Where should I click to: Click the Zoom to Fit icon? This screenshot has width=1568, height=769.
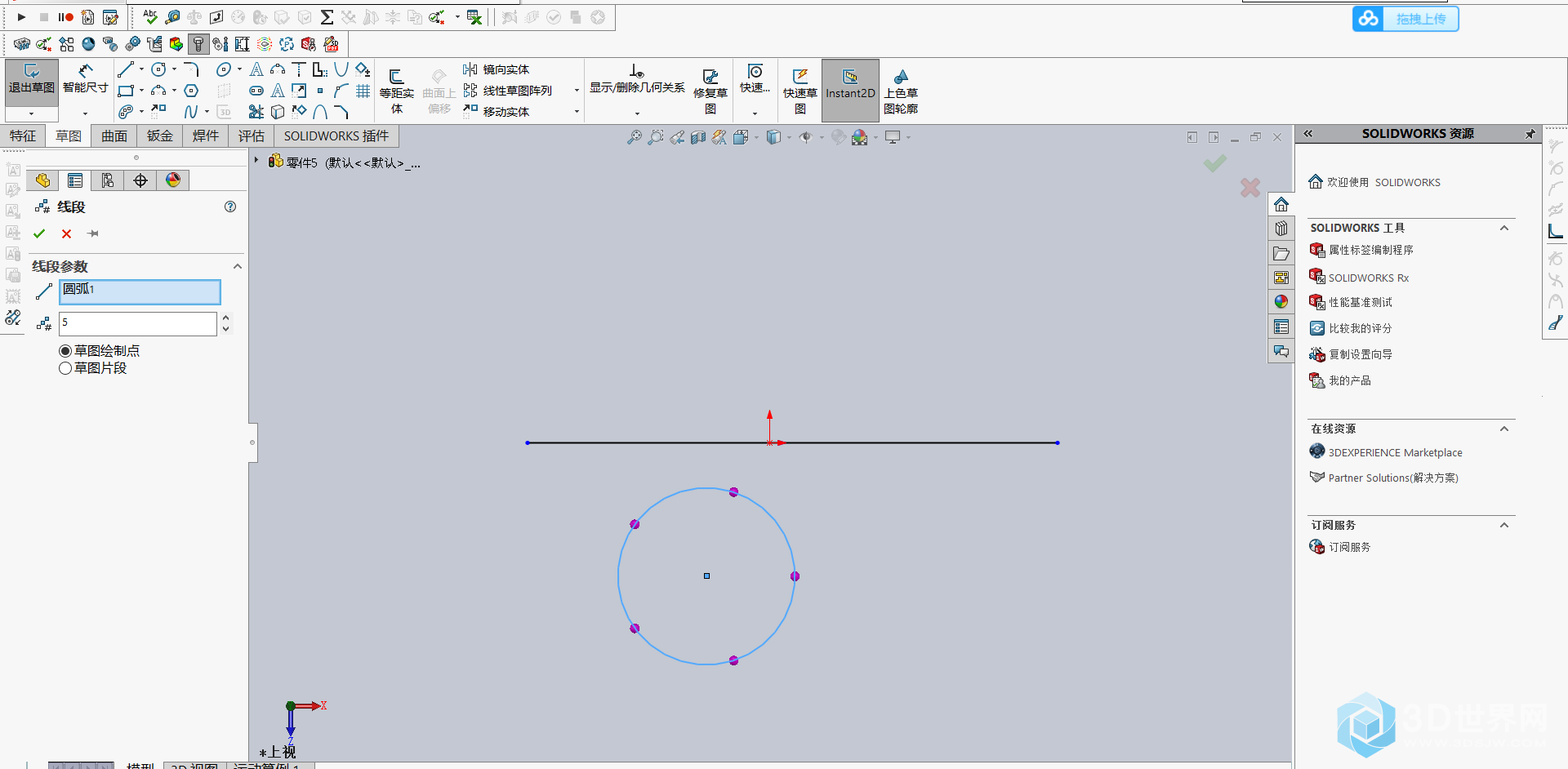click(634, 137)
